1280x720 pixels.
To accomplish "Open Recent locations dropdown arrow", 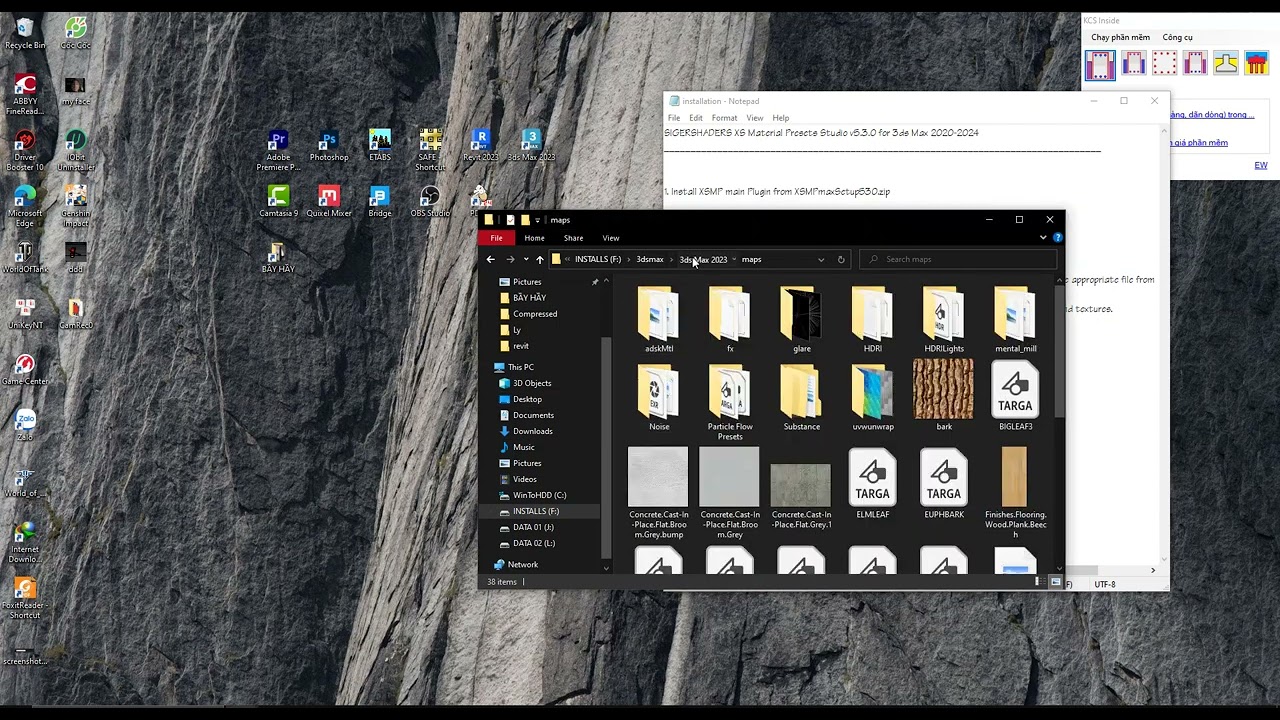I will point(526,259).
